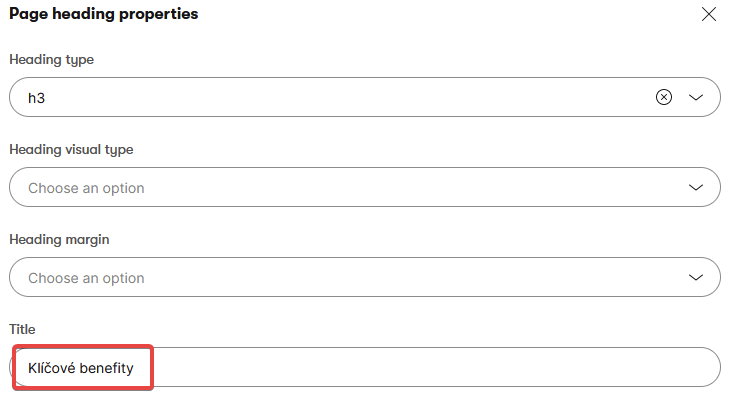Clear the h3 heading type selection
Viewport: 732px width, 400px height.
pos(664,97)
